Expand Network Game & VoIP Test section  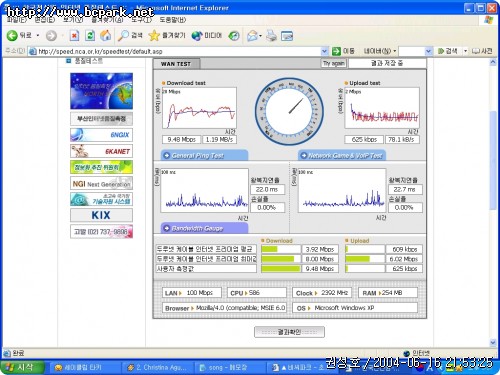(x=342, y=155)
